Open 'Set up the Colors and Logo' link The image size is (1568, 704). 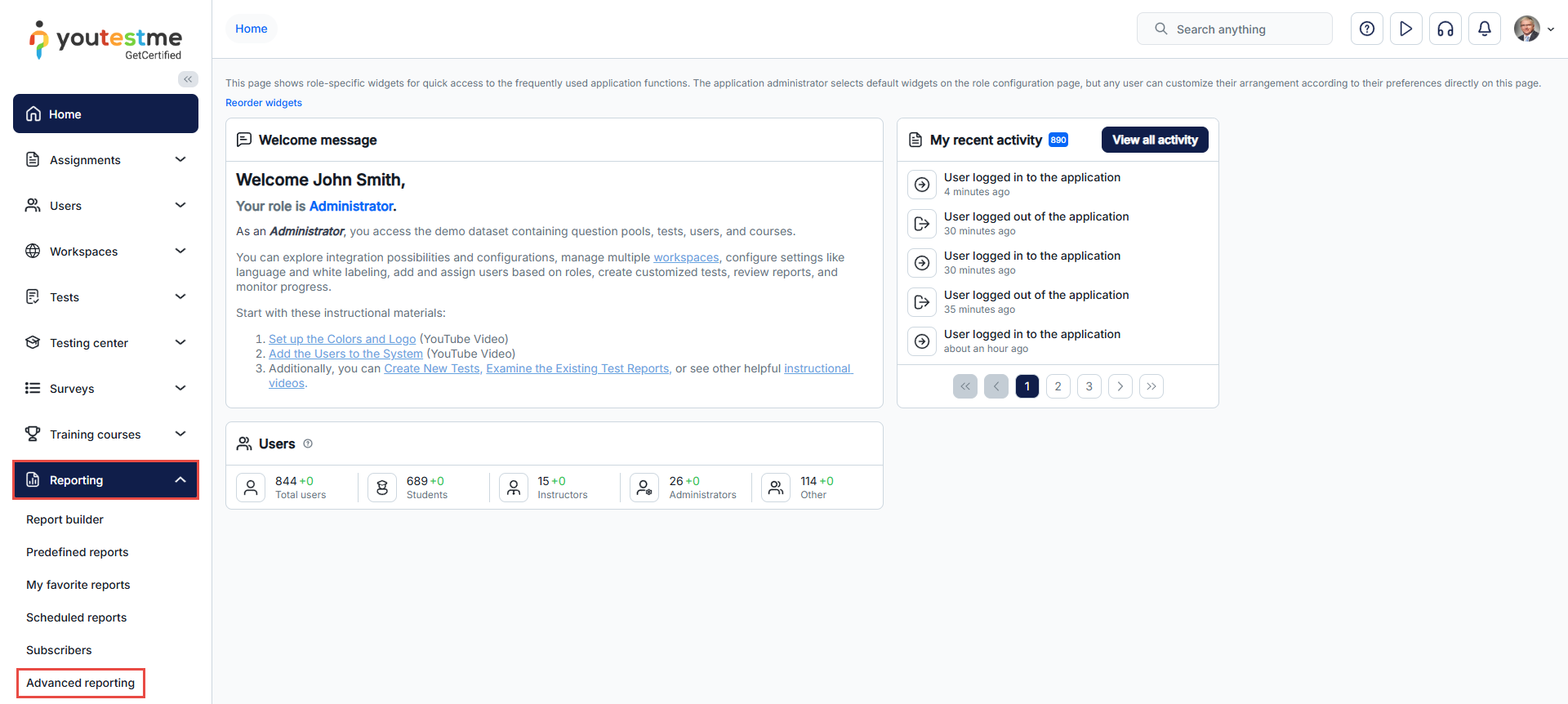coord(342,339)
